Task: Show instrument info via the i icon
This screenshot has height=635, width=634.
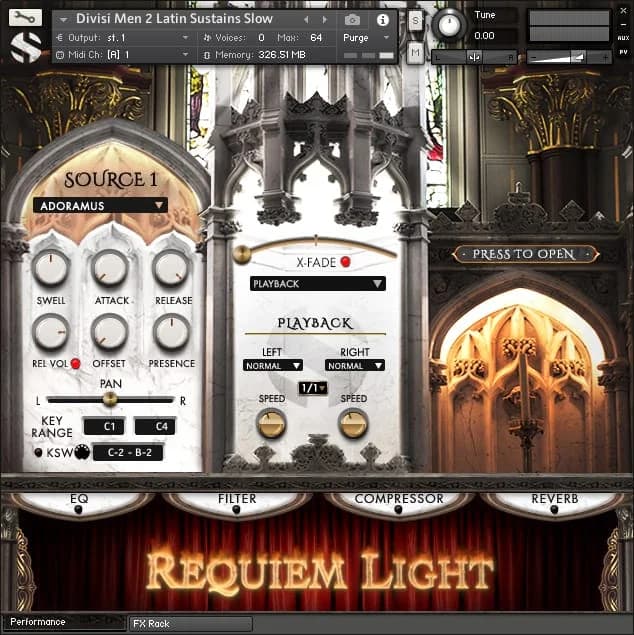Action: pyautogui.click(x=382, y=19)
